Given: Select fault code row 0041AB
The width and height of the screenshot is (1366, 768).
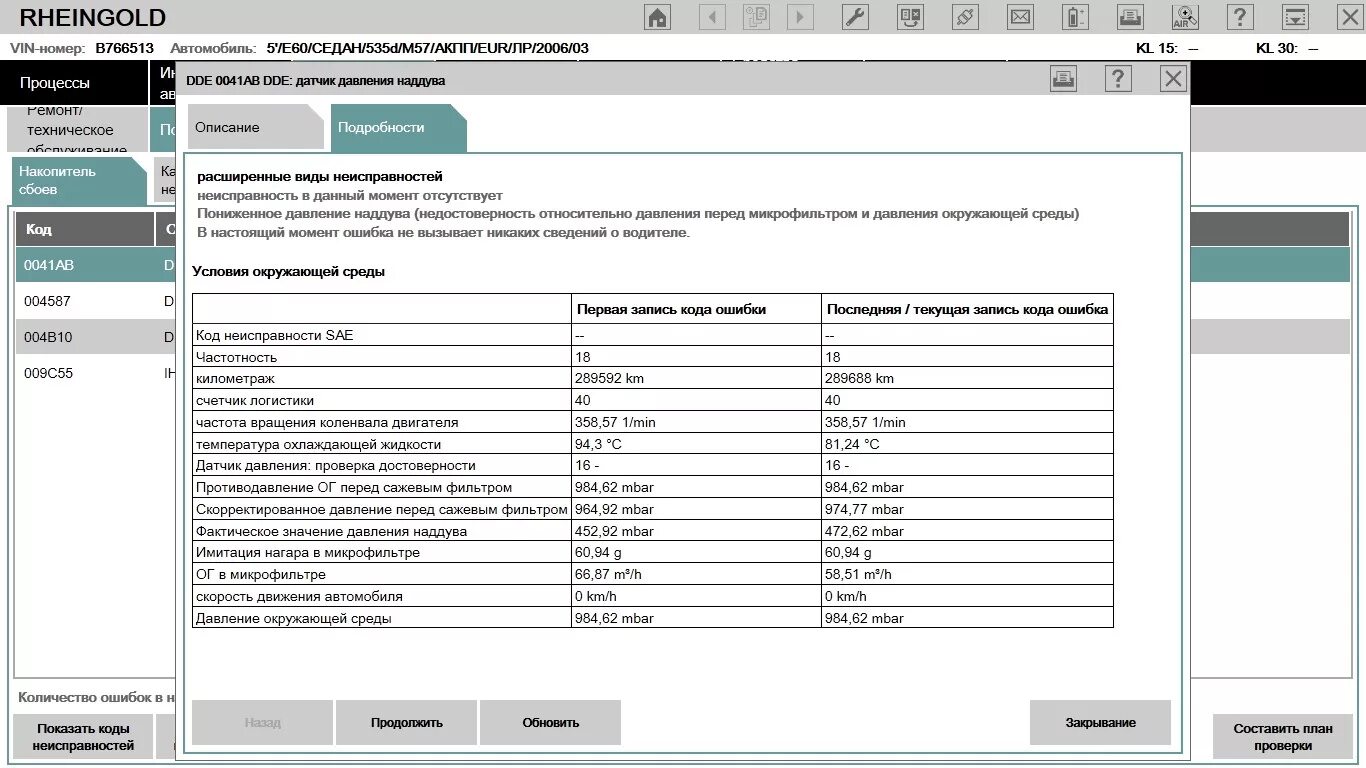Looking at the screenshot, I should [x=95, y=265].
